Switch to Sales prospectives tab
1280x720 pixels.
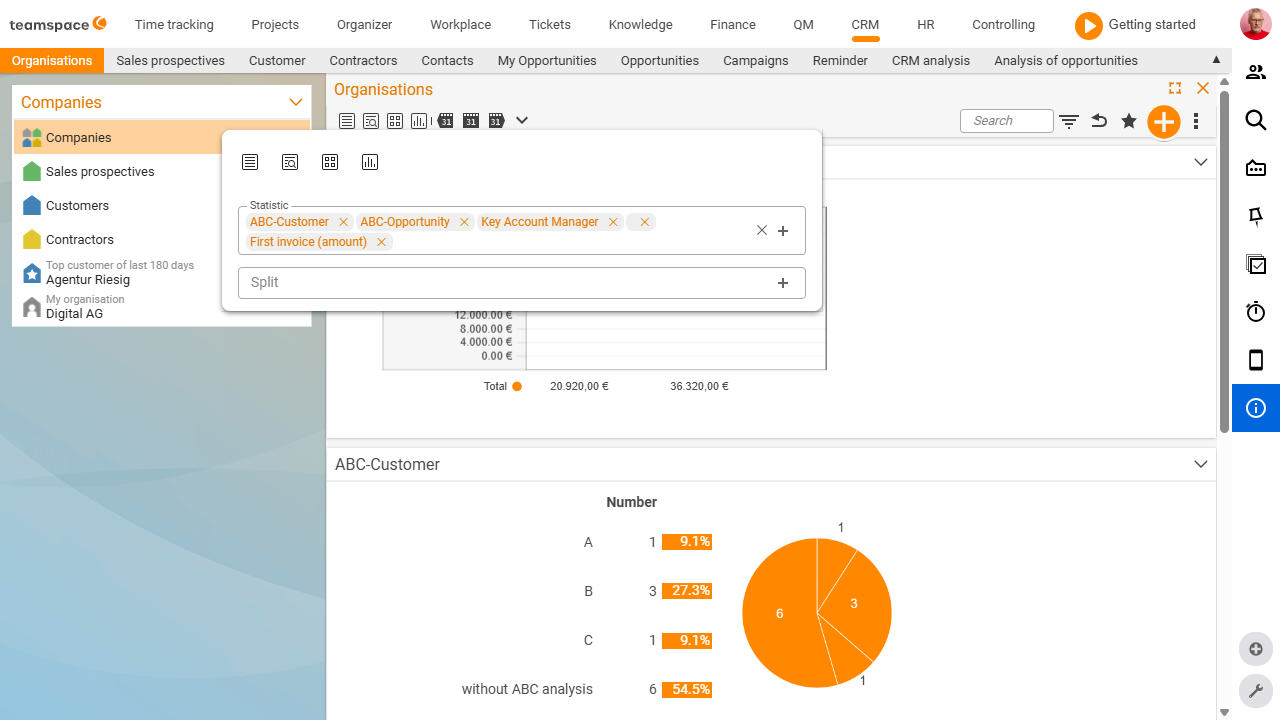(x=171, y=61)
